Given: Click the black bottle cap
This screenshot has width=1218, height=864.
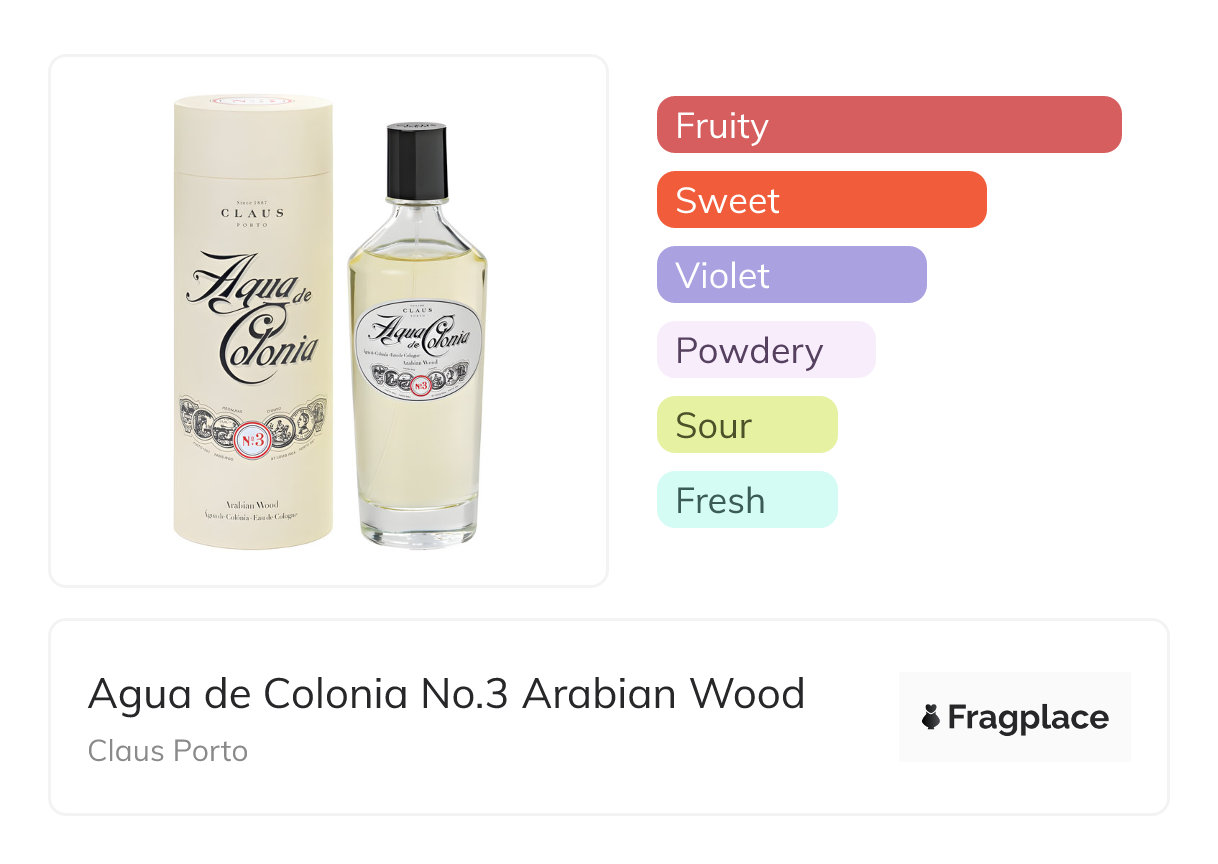Looking at the screenshot, I should [417, 161].
